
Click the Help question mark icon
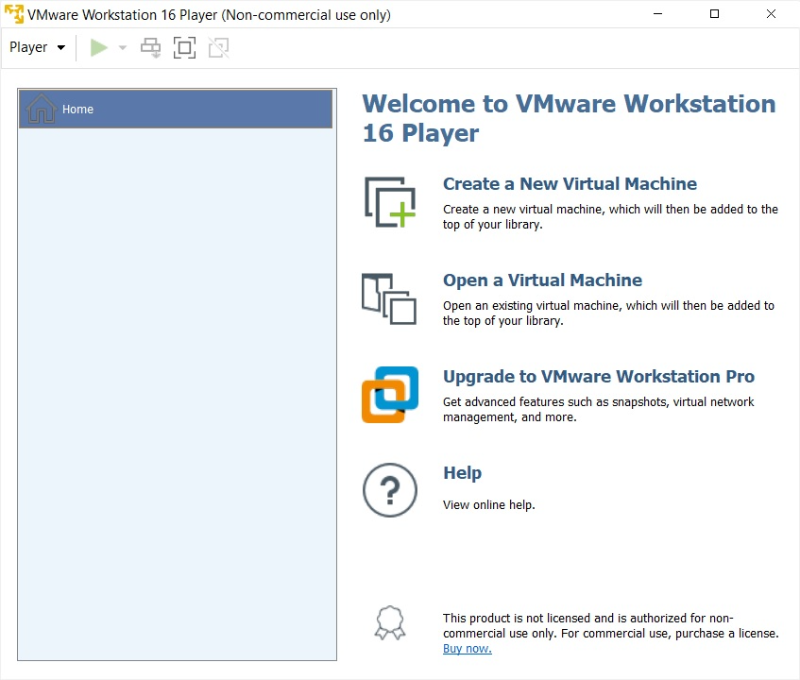click(x=390, y=490)
